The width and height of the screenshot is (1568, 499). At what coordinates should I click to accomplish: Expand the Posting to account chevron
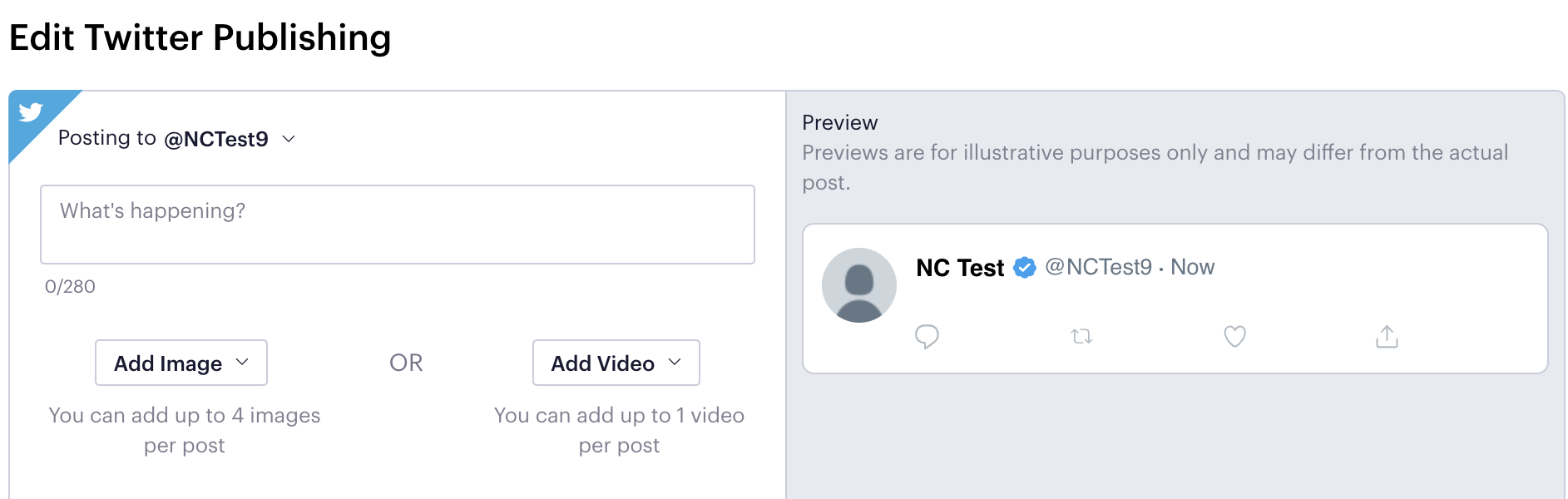pos(289,139)
